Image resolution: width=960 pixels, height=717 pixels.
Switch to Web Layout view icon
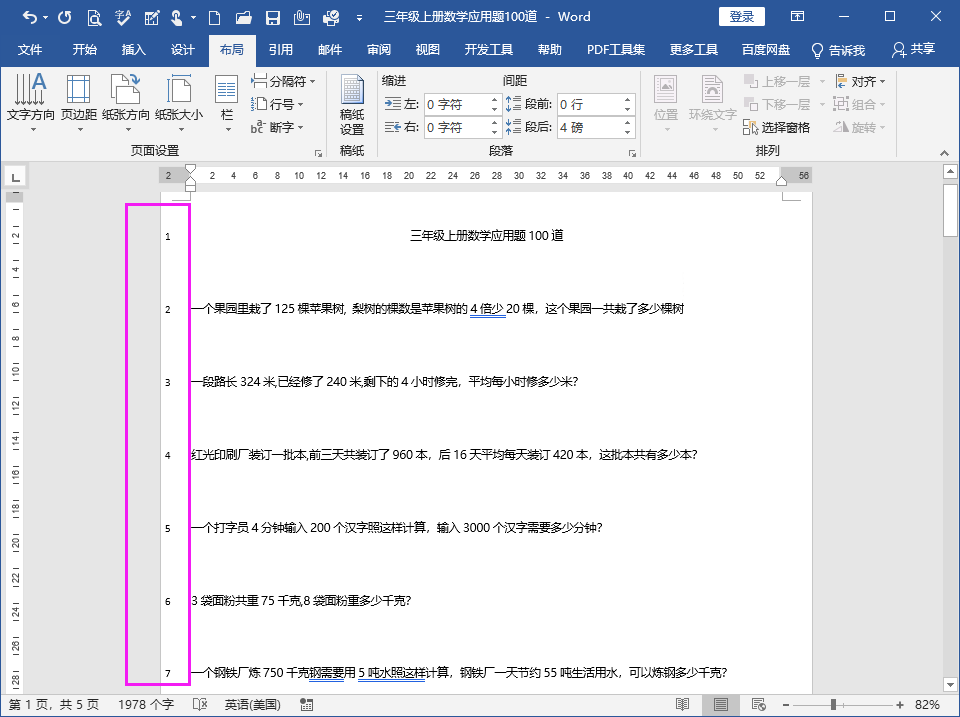pyautogui.click(x=759, y=705)
